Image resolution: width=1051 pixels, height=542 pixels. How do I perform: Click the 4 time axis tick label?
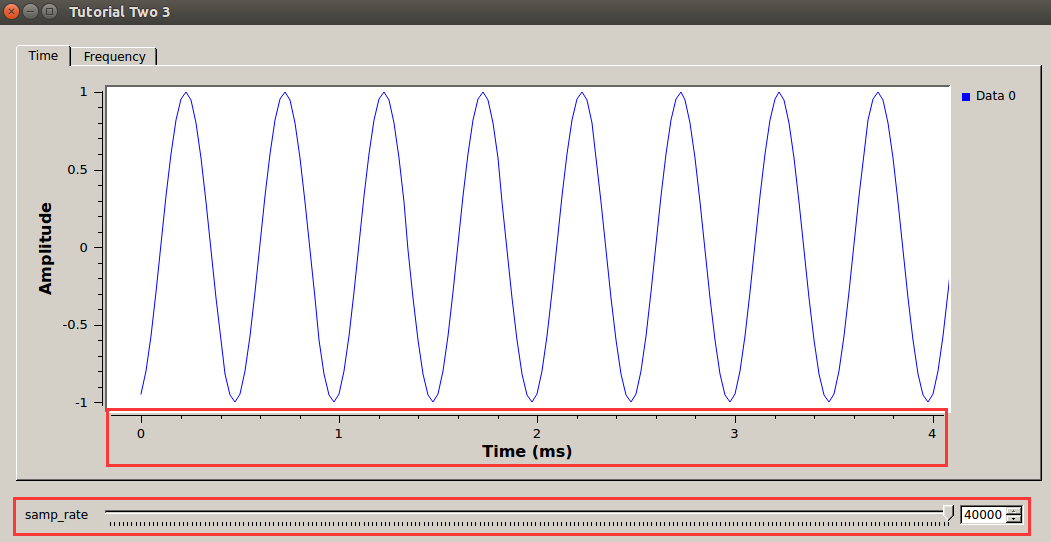(932, 433)
